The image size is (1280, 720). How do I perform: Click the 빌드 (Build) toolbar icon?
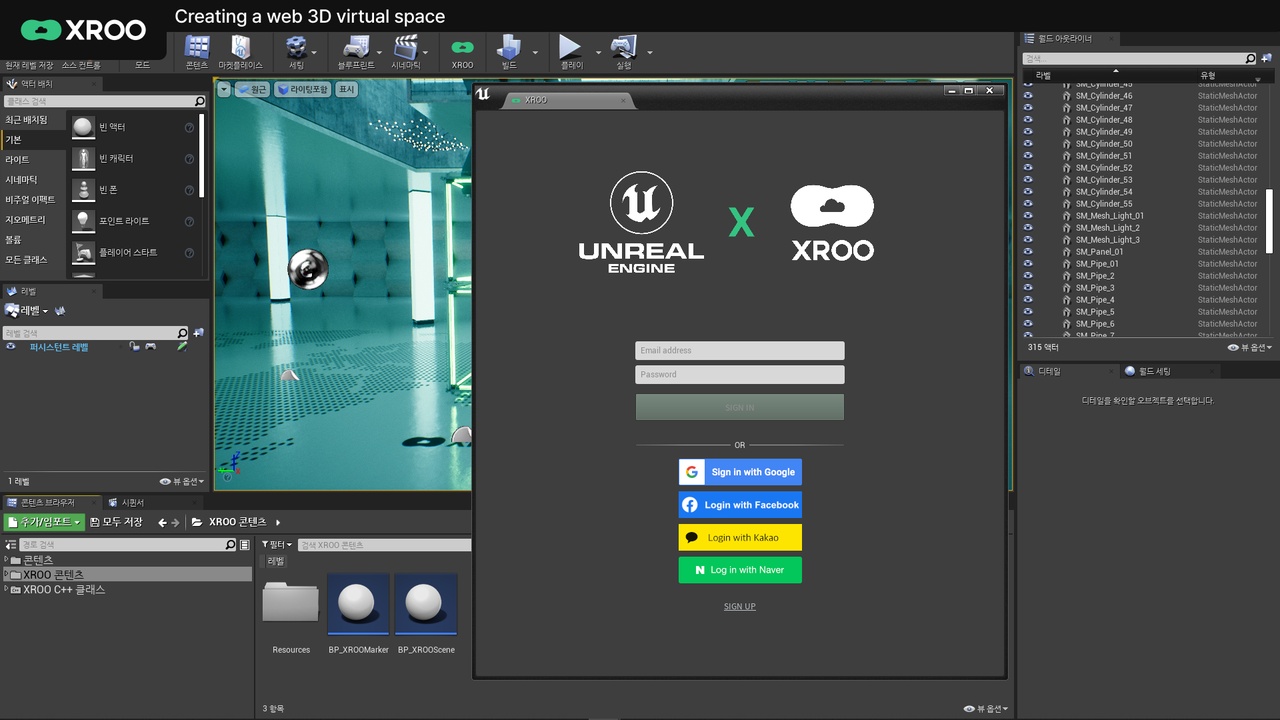[509, 47]
